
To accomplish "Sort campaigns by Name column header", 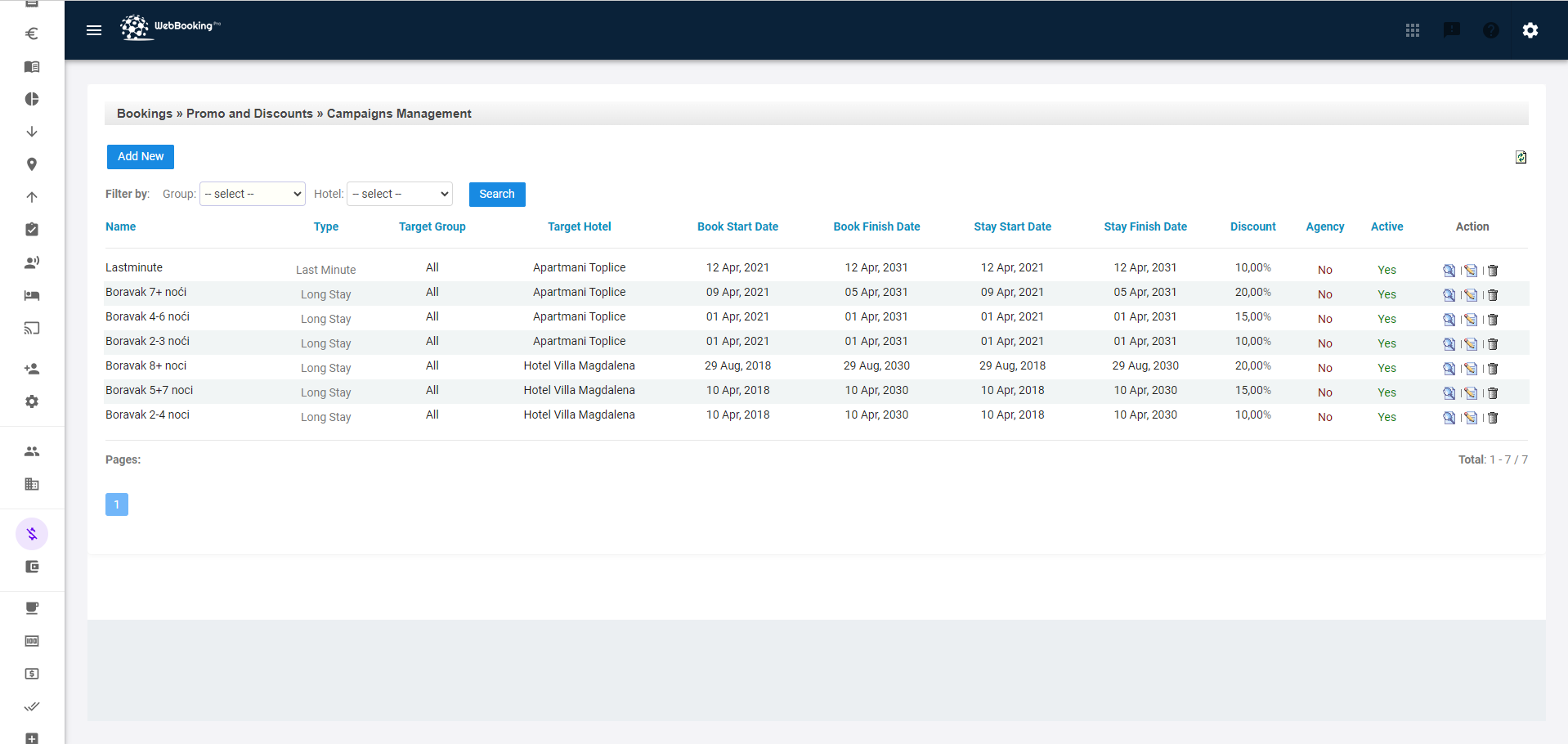I will 120,226.
